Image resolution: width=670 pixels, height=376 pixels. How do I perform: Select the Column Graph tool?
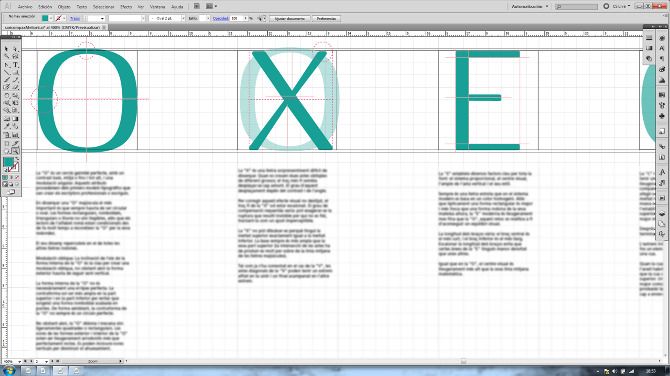pos(15,135)
